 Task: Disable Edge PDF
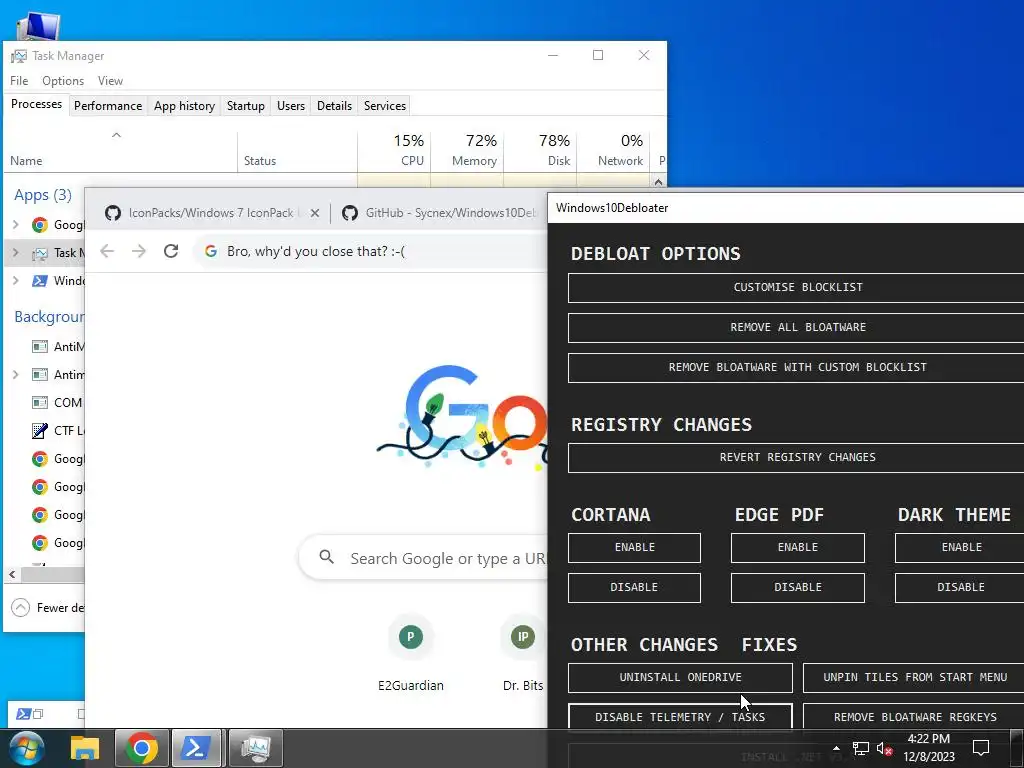pyautogui.click(x=798, y=588)
